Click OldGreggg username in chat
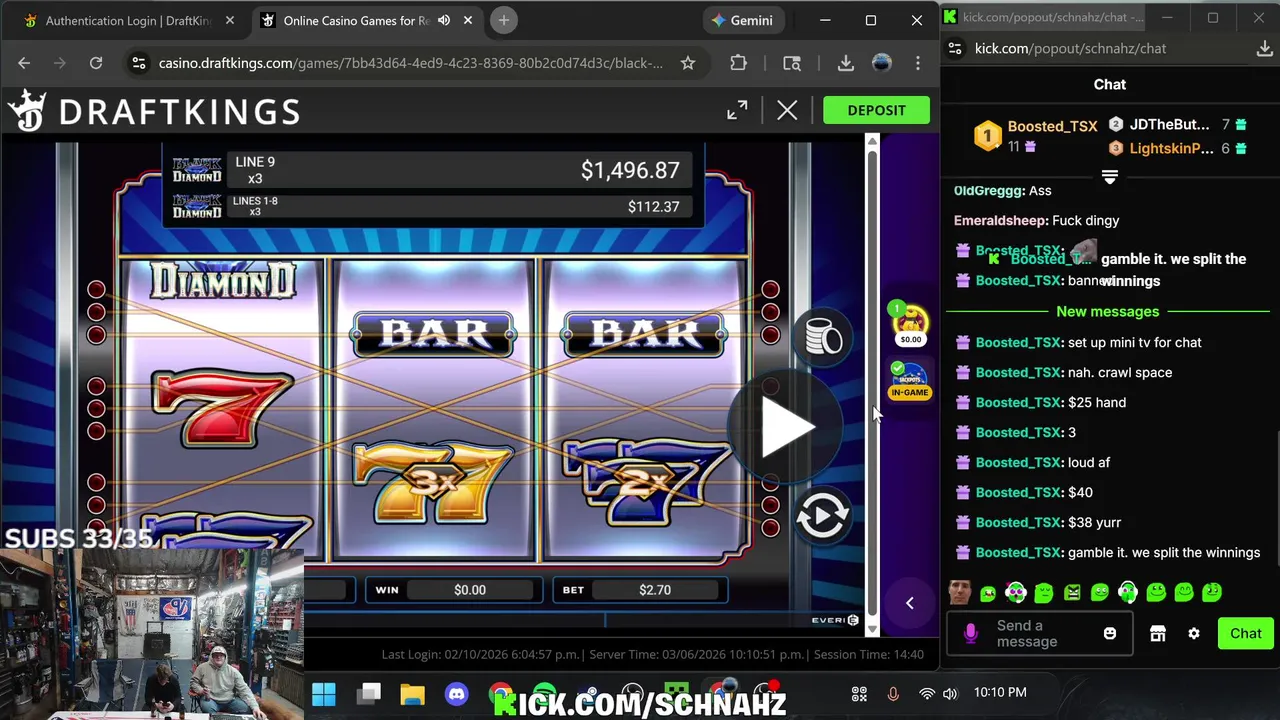 pyautogui.click(x=987, y=191)
